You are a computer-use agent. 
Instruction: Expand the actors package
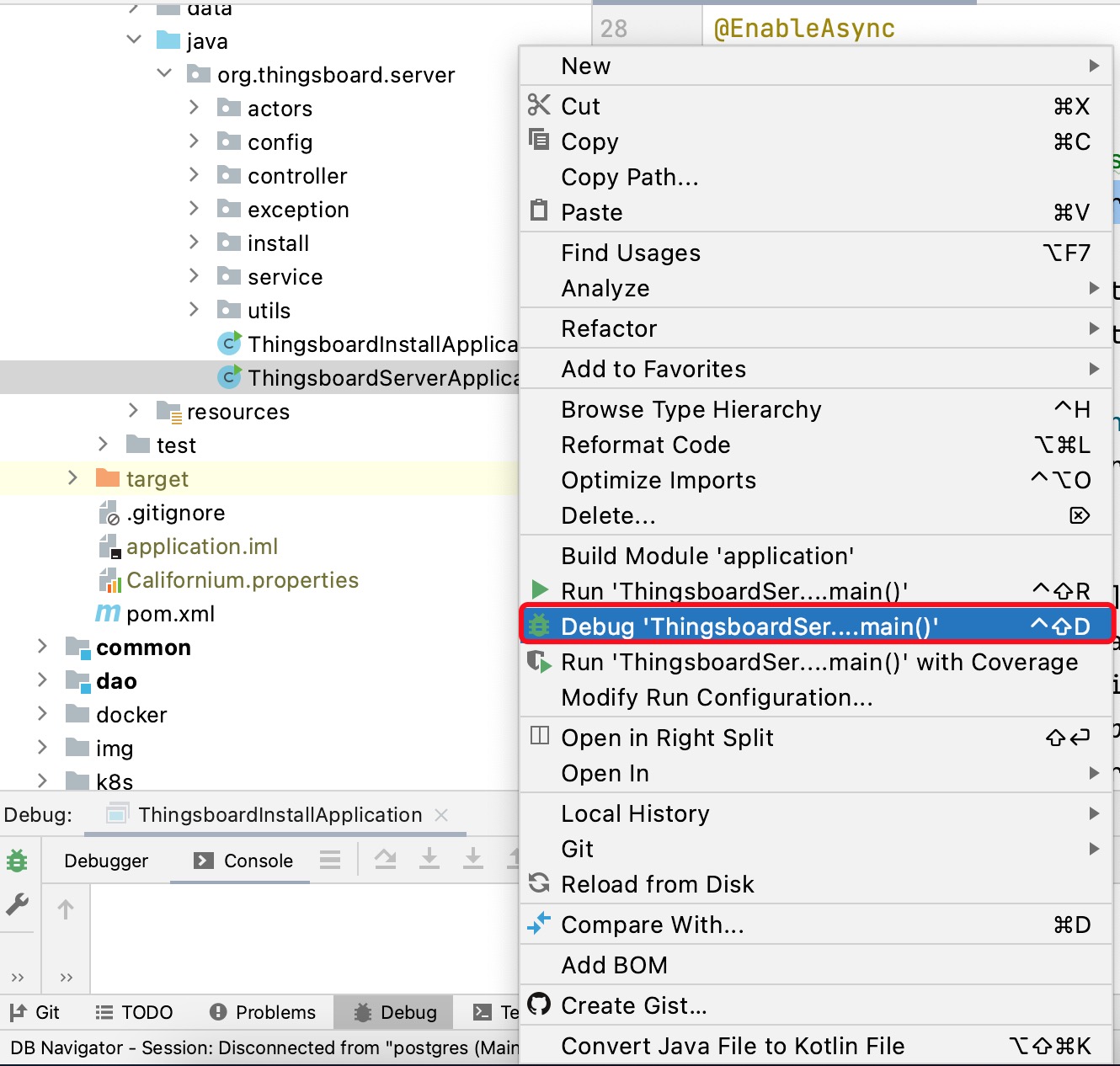195,107
